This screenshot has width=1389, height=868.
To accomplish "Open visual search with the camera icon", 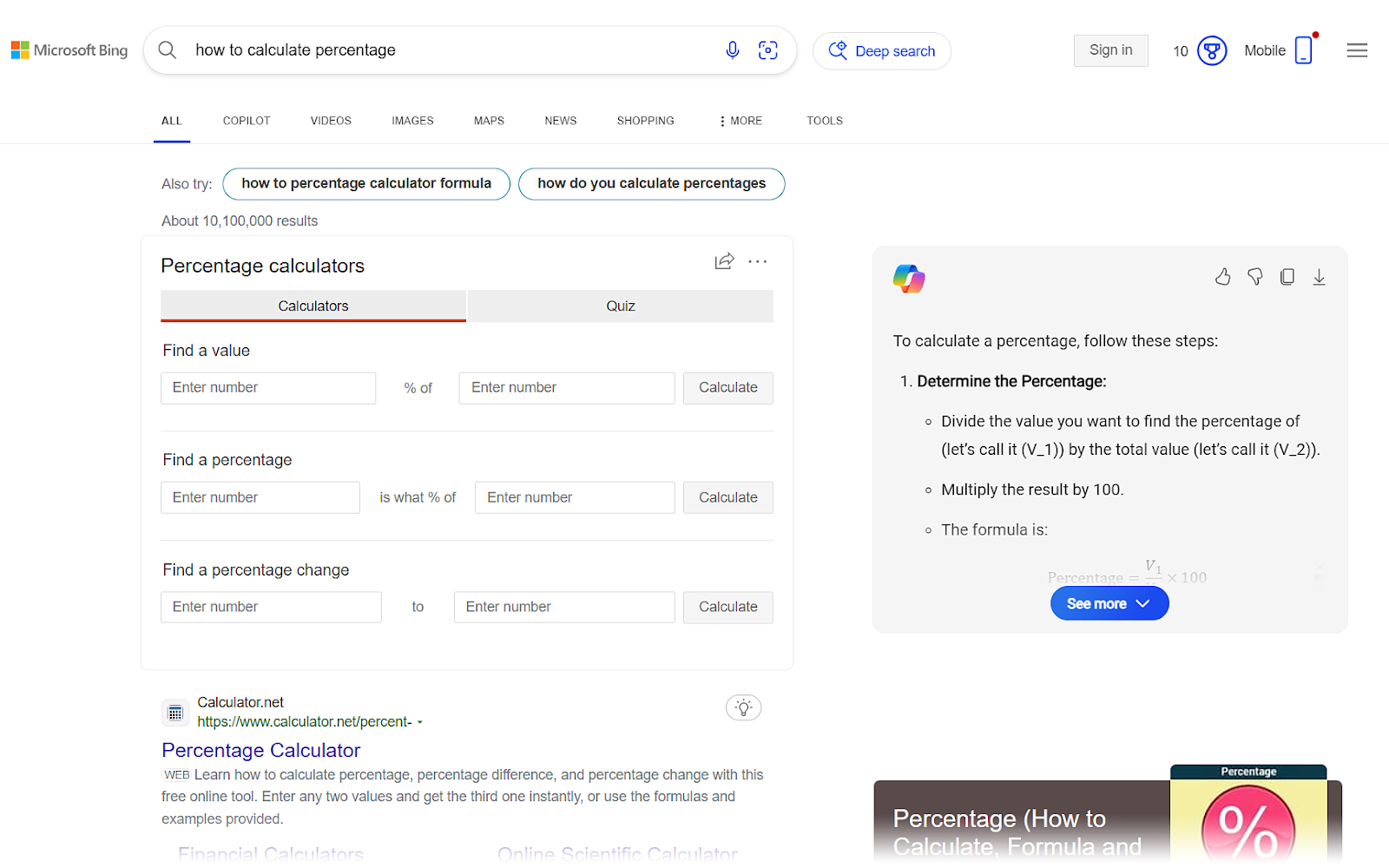I will [767, 50].
